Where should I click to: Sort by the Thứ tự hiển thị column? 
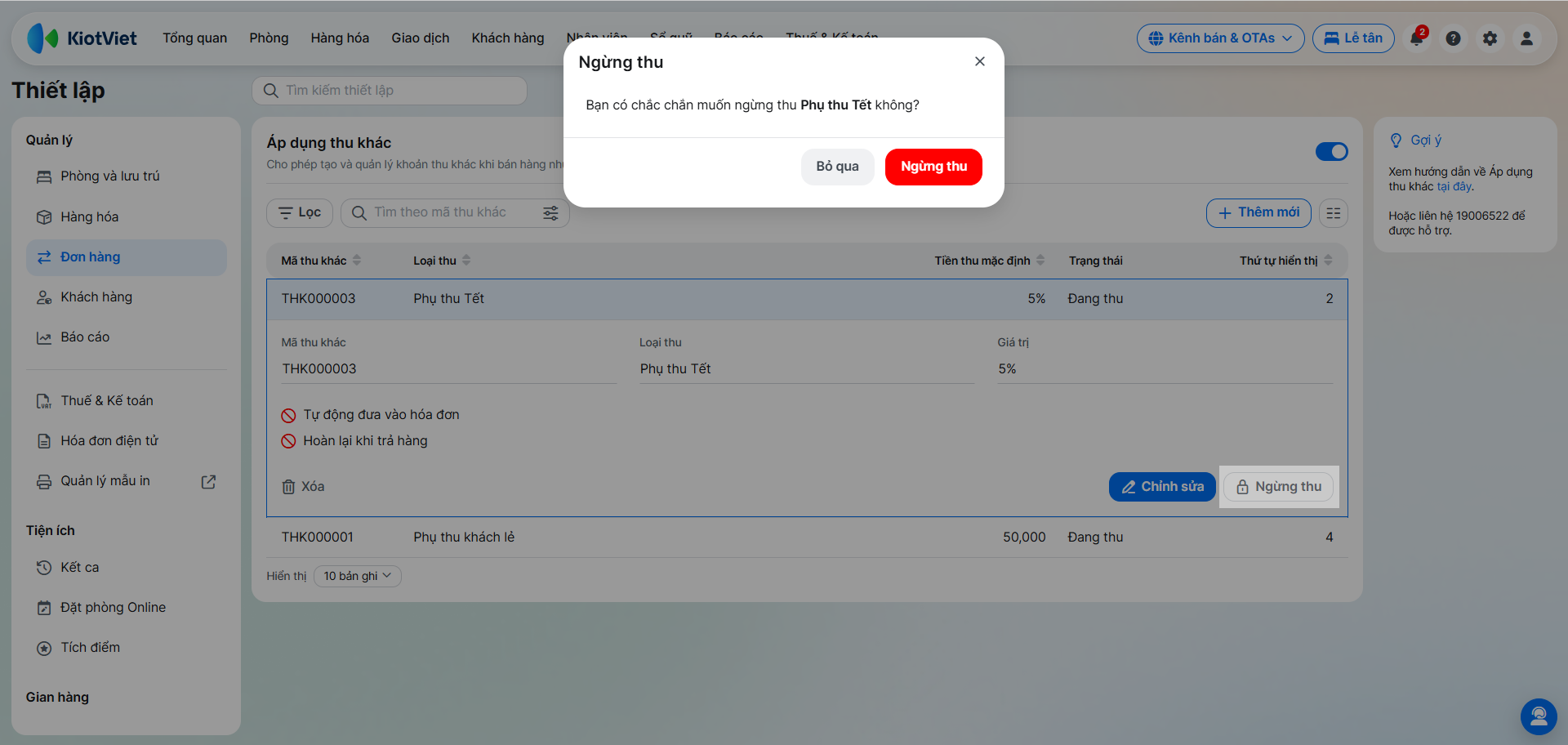pos(1285,261)
